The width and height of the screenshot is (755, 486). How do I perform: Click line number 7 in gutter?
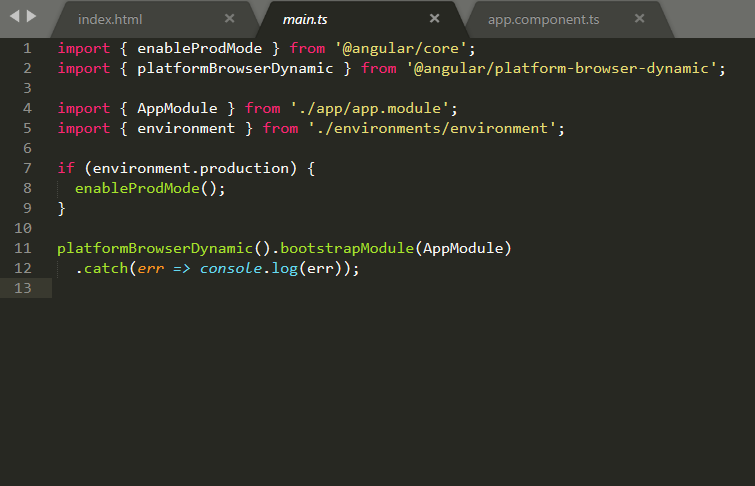point(27,168)
